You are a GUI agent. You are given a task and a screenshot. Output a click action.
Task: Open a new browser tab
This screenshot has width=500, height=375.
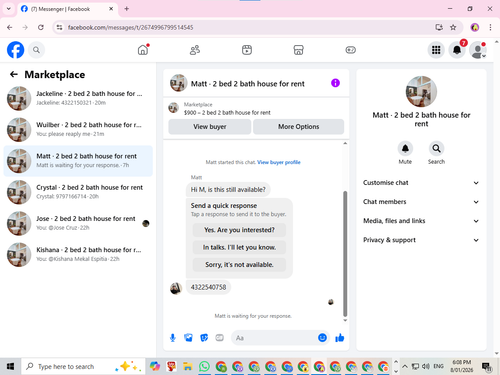click(x=127, y=9)
